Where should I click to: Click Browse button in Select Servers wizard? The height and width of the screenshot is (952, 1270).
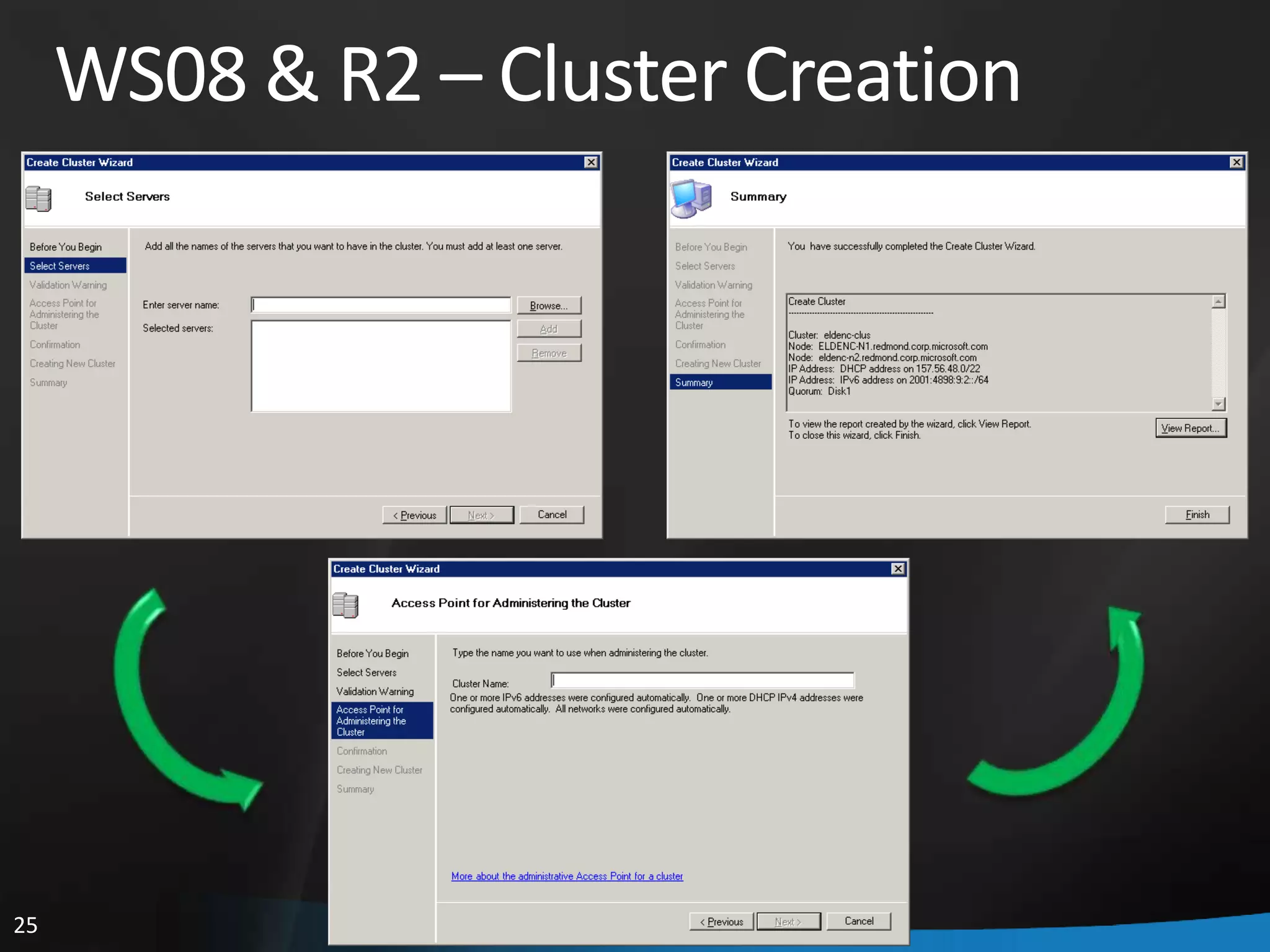549,306
